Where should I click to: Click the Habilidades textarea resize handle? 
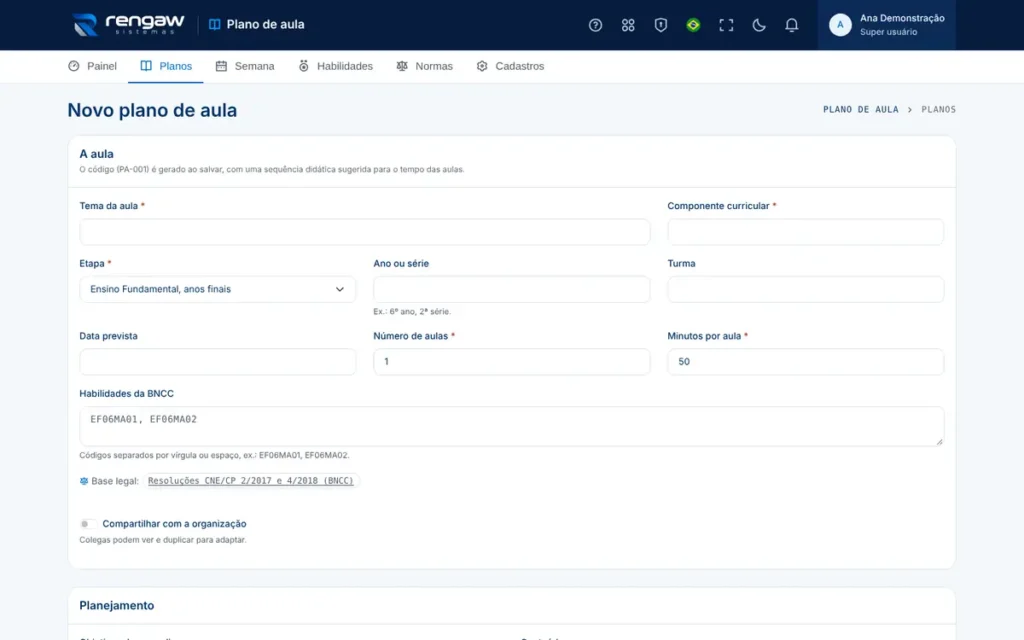point(939,442)
